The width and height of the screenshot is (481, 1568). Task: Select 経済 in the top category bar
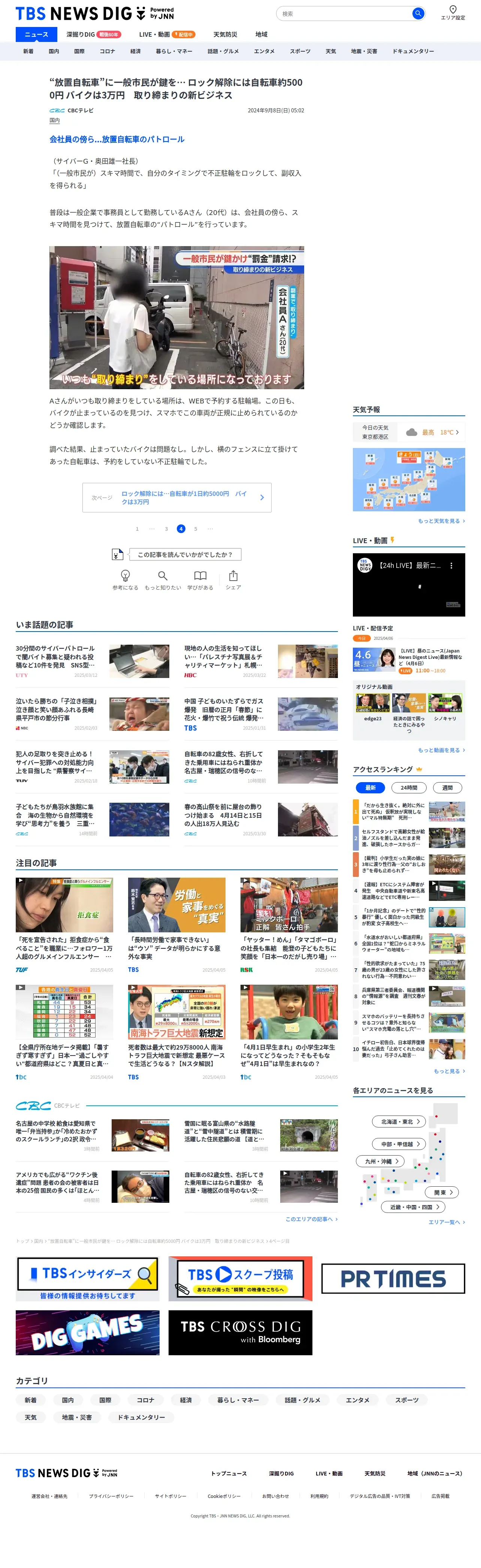(136, 51)
